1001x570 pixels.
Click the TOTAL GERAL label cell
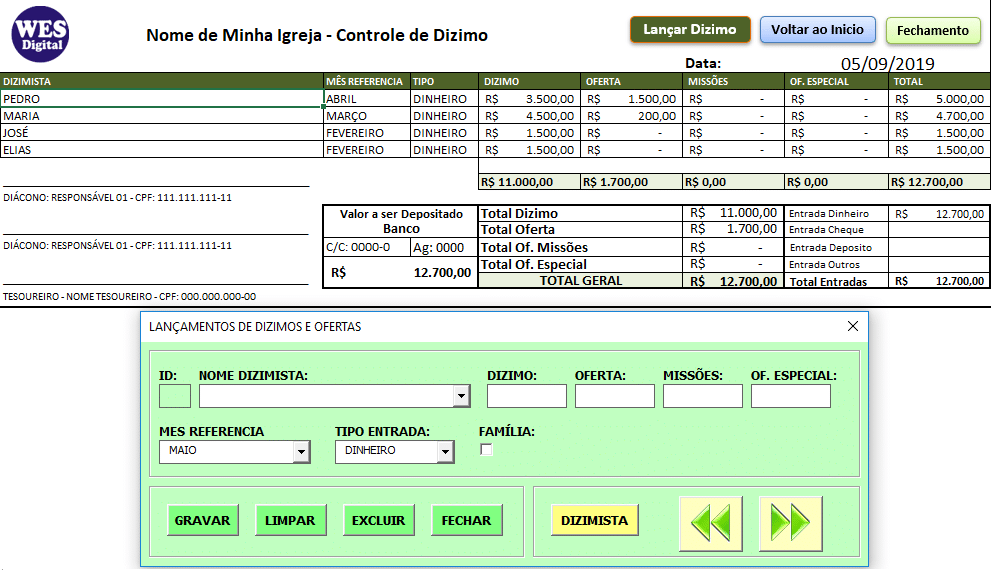coord(580,280)
